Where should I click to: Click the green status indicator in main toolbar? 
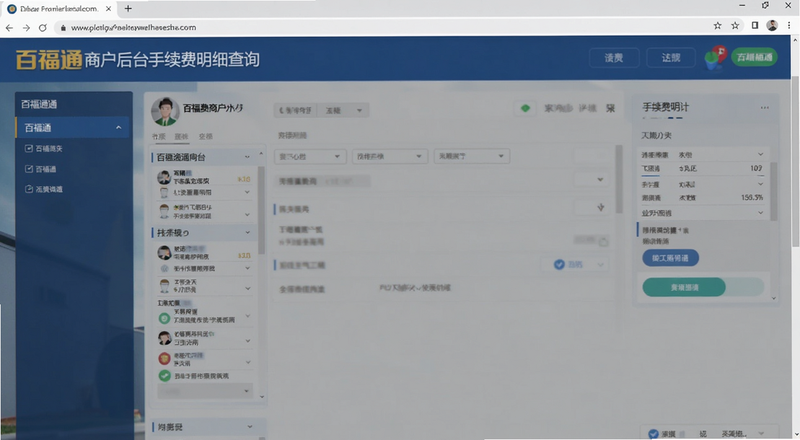click(525, 108)
